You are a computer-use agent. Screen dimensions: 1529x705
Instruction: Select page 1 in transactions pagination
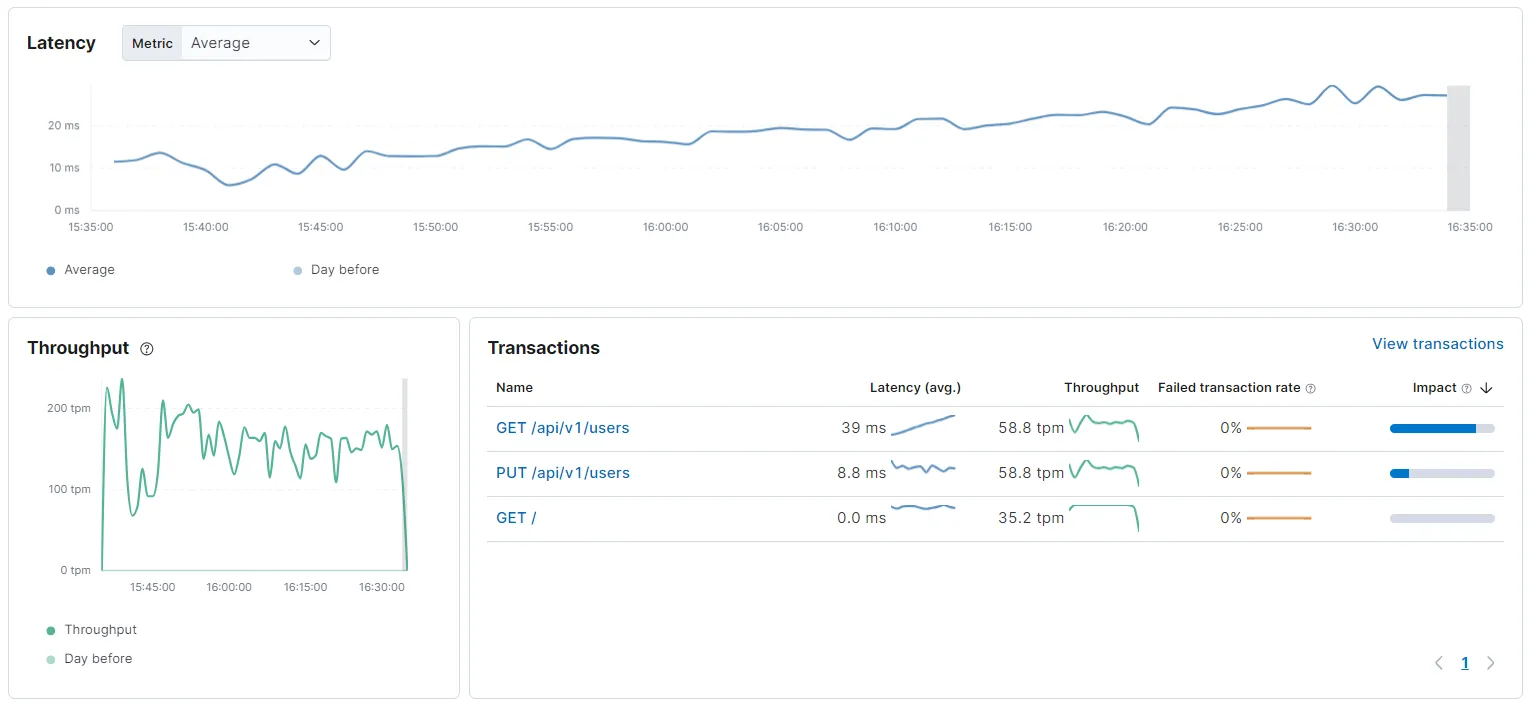click(1465, 663)
